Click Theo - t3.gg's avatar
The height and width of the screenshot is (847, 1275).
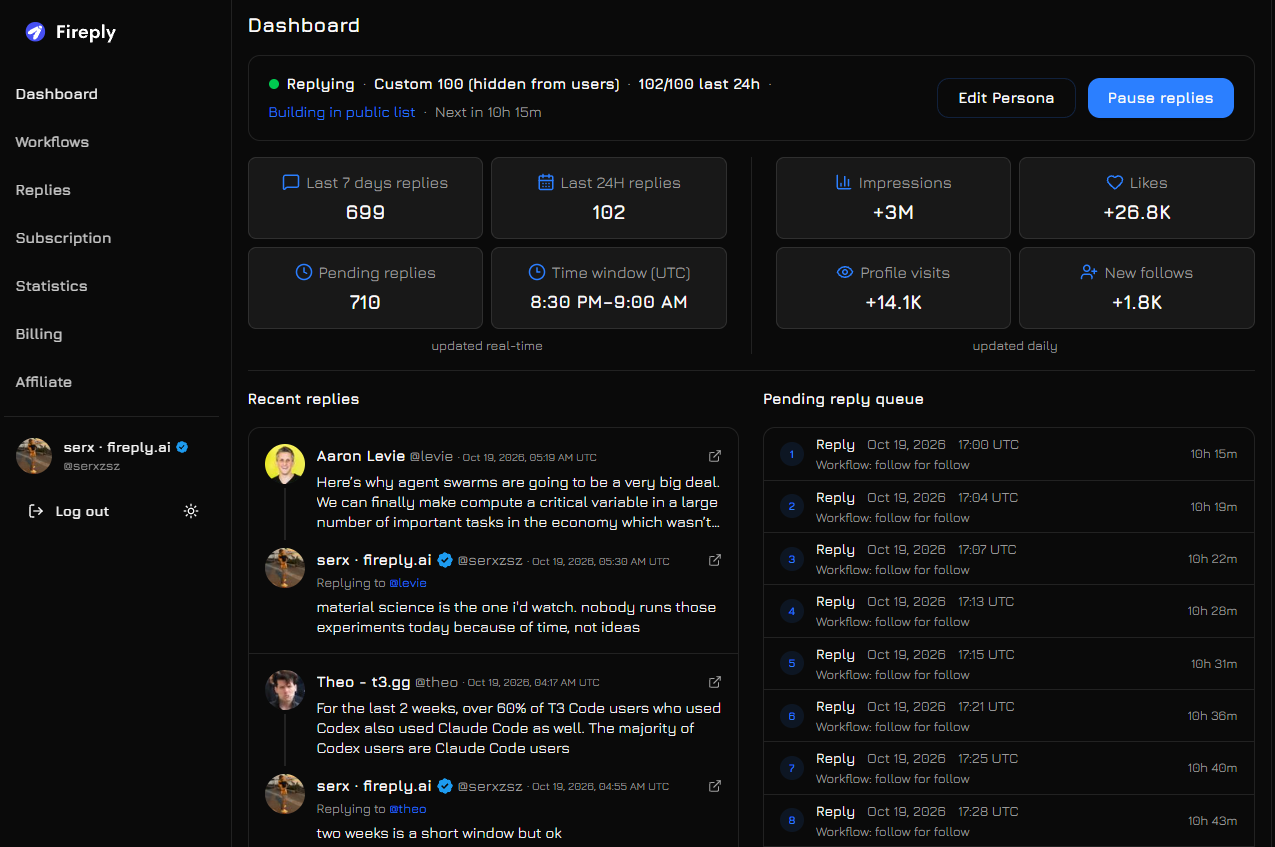pyautogui.click(x=285, y=690)
